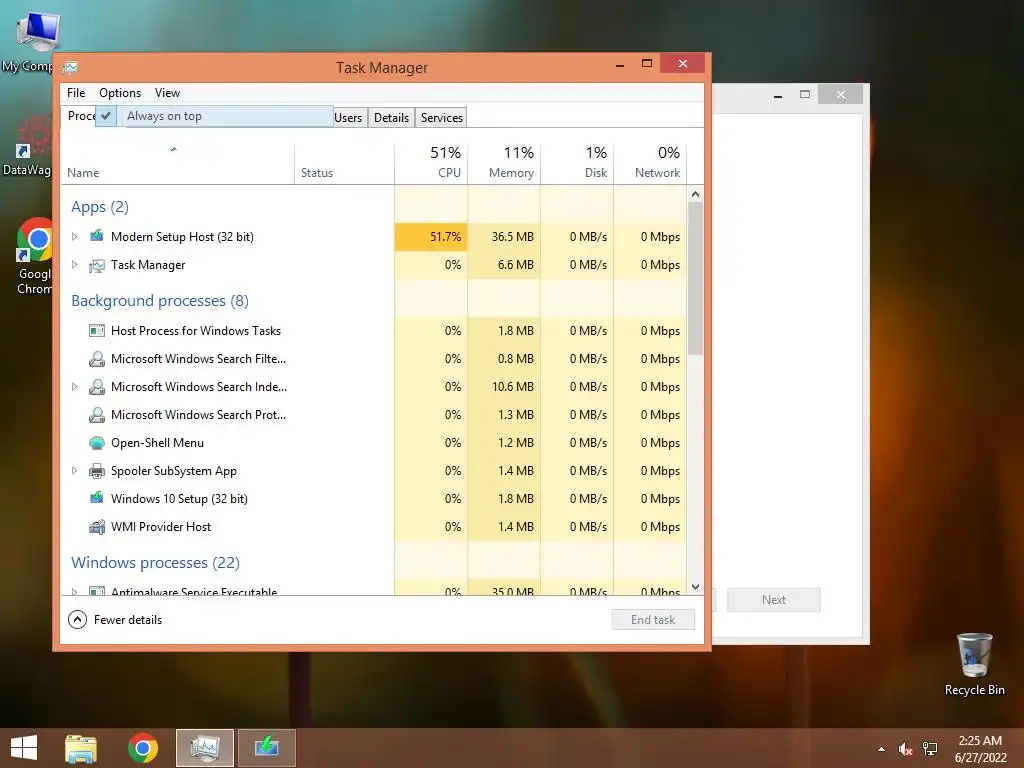Image resolution: width=1024 pixels, height=768 pixels.
Task: Click the scrollbar down arrow
Action: click(695, 587)
